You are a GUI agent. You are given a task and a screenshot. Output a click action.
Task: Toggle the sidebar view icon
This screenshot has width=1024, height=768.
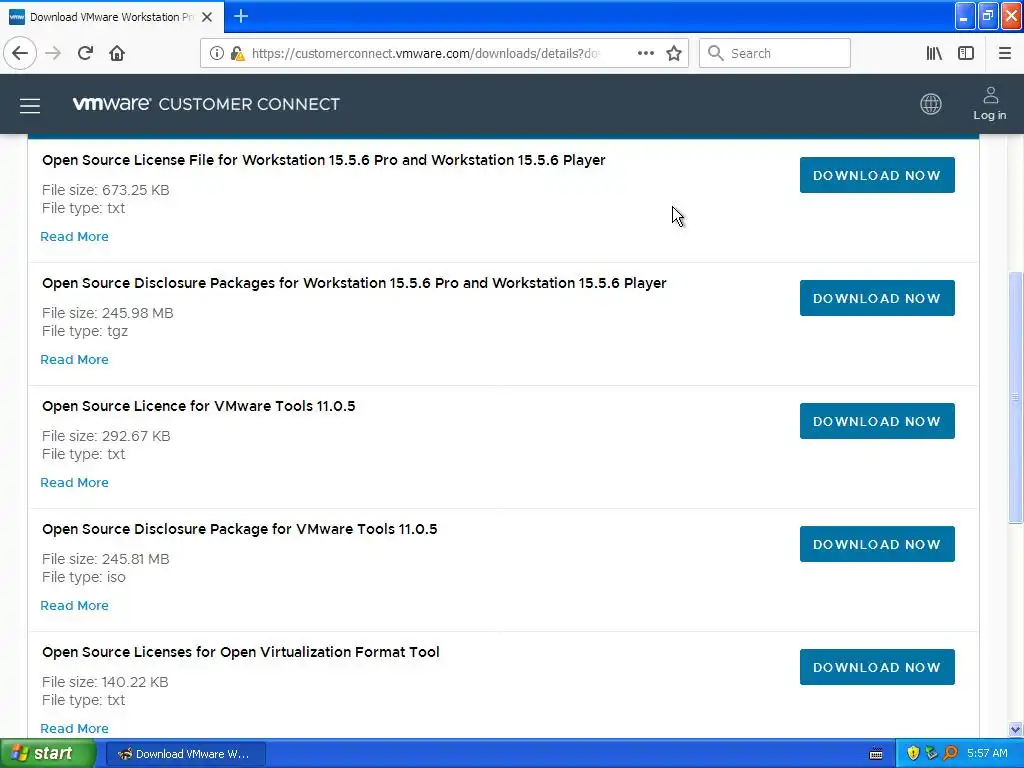point(966,53)
